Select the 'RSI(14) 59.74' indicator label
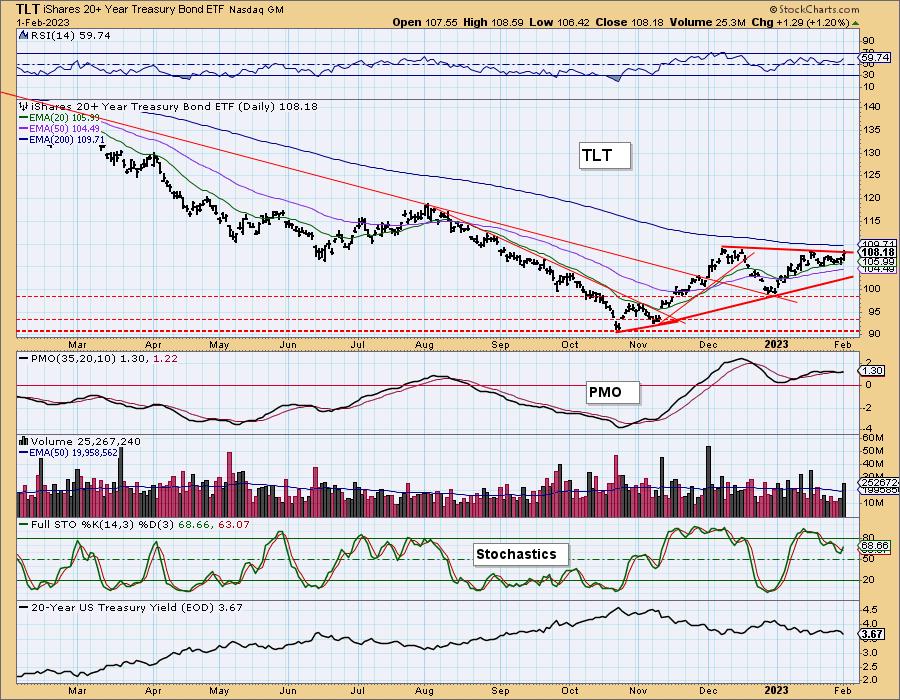 point(69,36)
